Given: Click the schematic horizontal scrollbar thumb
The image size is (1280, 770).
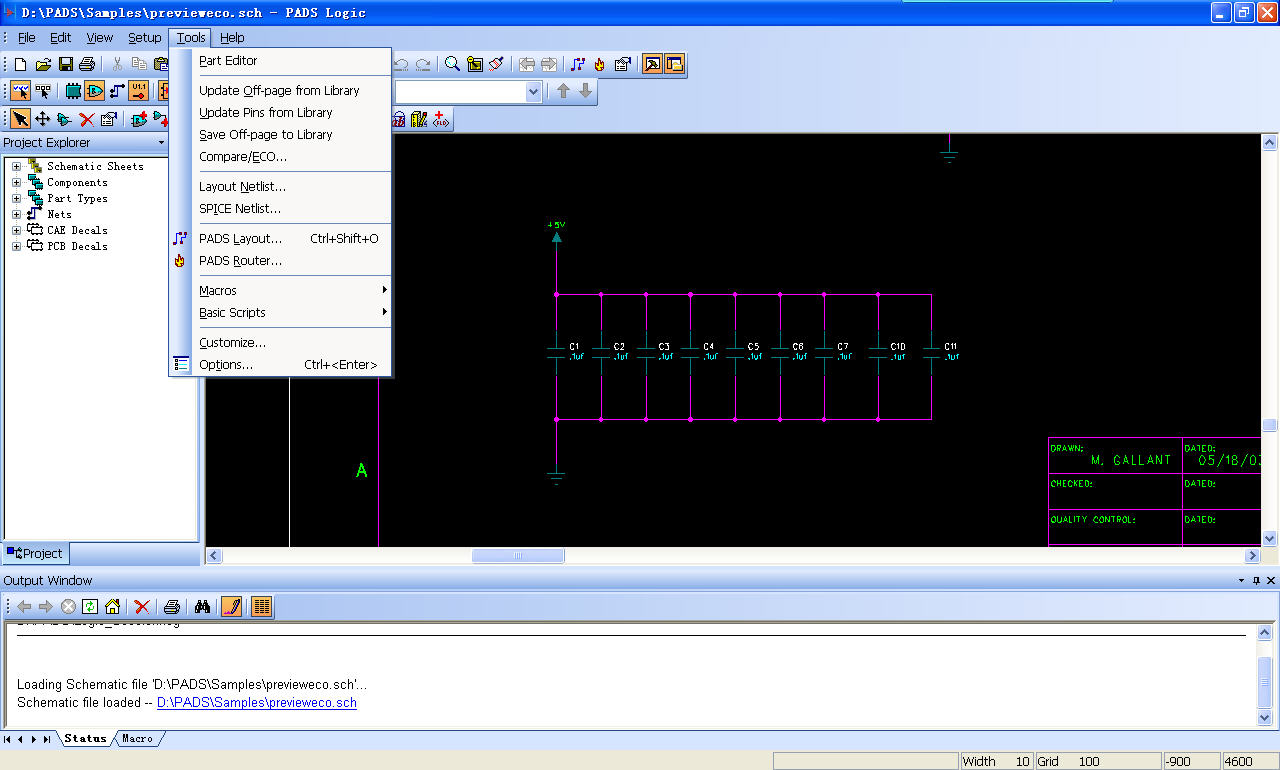Looking at the screenshot, I should point(518,556).
